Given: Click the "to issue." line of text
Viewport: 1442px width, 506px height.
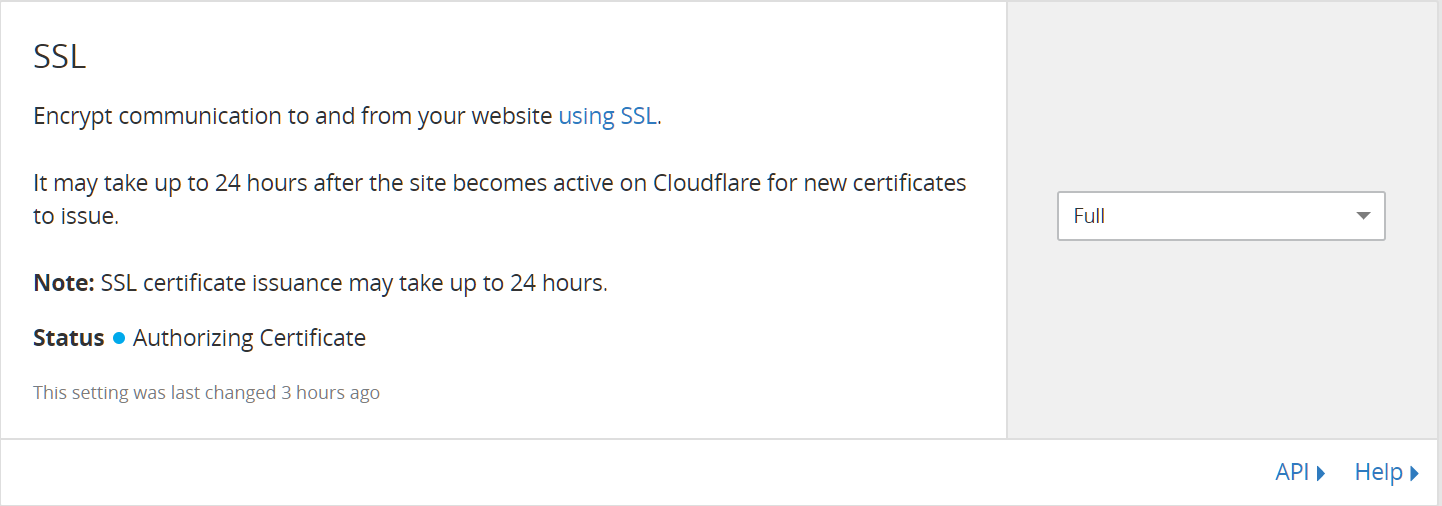Looking at the screenshot, I should pos(76,216).
